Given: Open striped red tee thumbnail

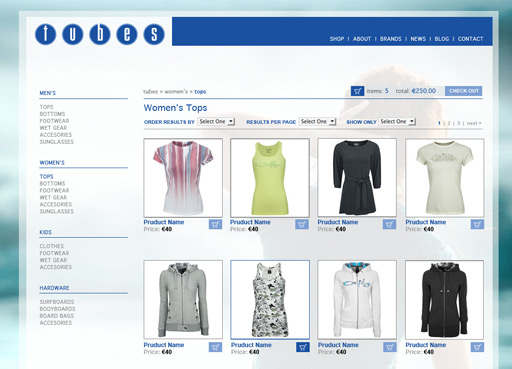Looking at the screenshot, I should click(183, 178).
